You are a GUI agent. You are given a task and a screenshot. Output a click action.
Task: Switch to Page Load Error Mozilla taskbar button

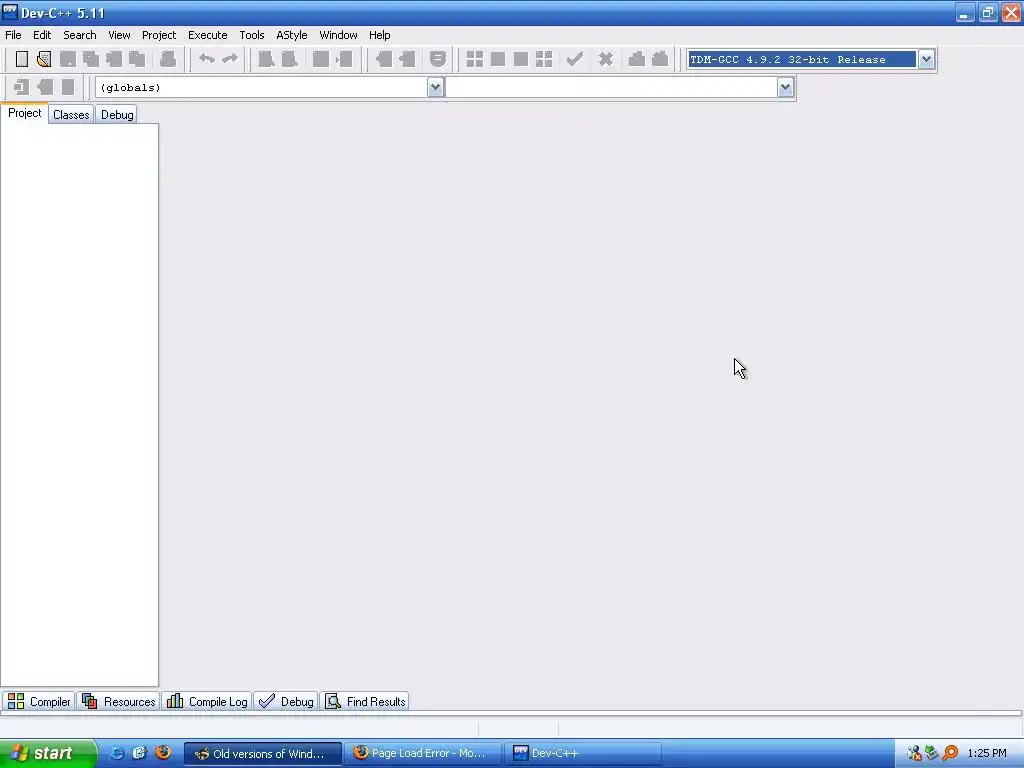coord(423,754)
